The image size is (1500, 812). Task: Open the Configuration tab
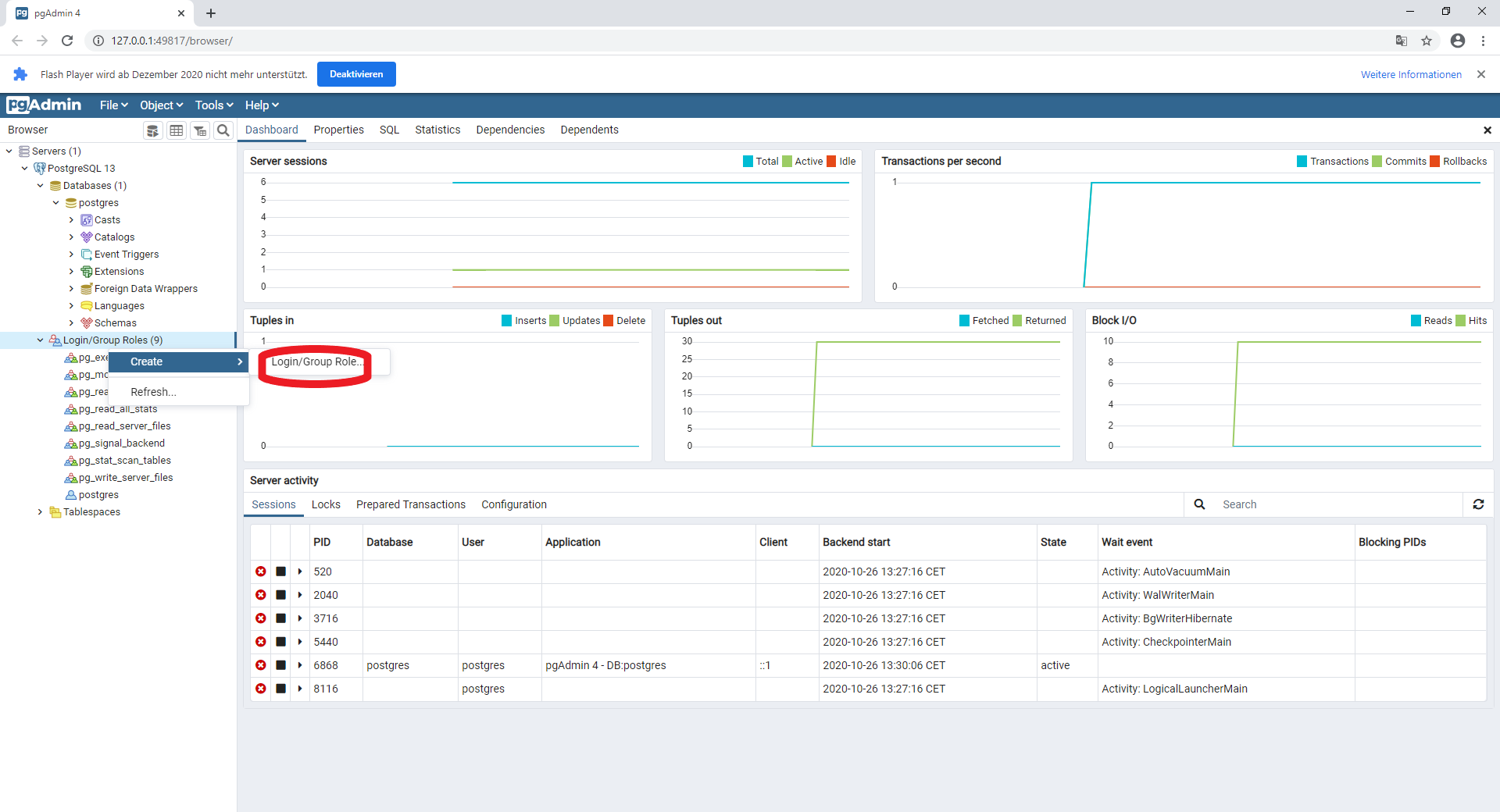(x=514, y=505)
